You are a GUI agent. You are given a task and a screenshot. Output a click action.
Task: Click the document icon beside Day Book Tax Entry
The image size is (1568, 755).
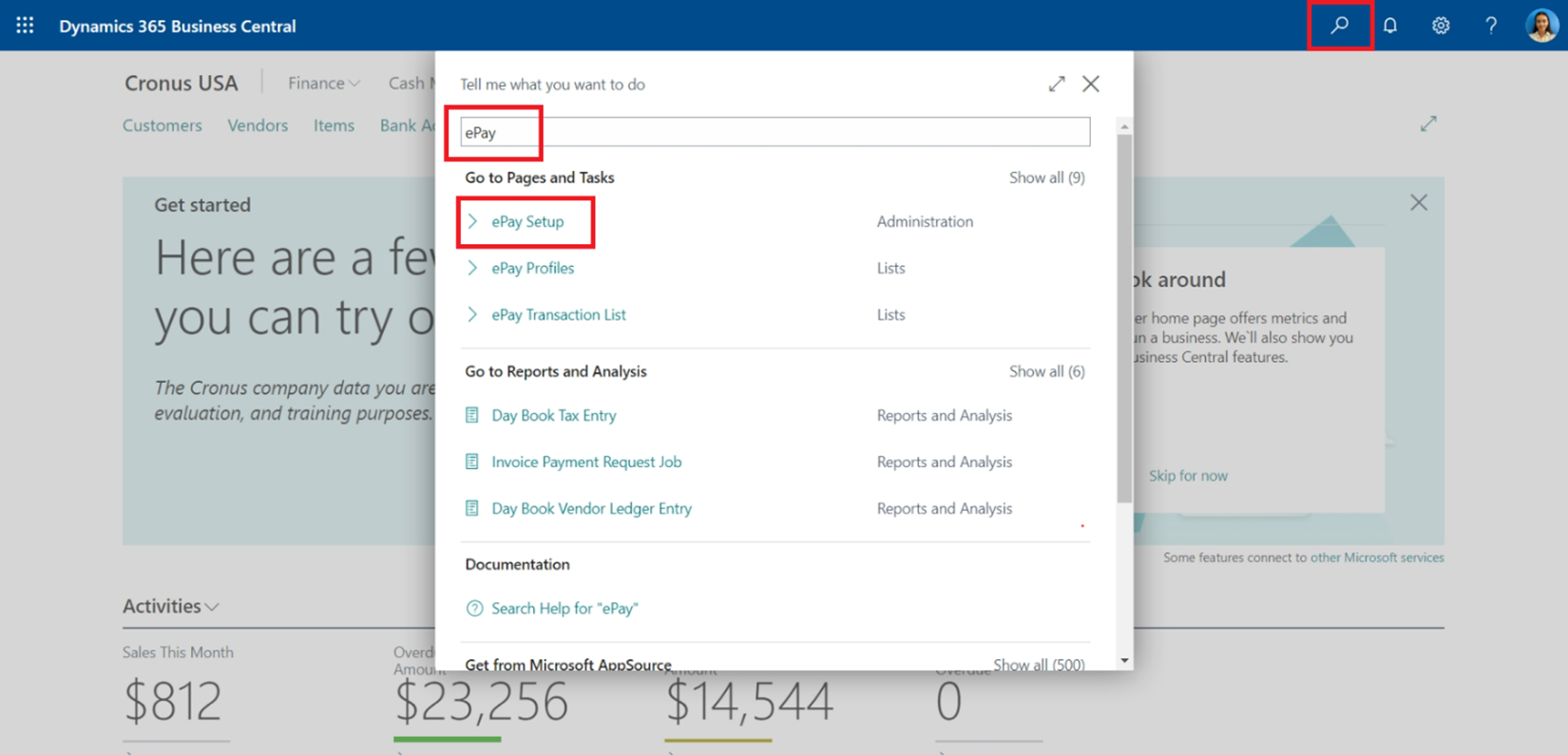tap(472, 415)
